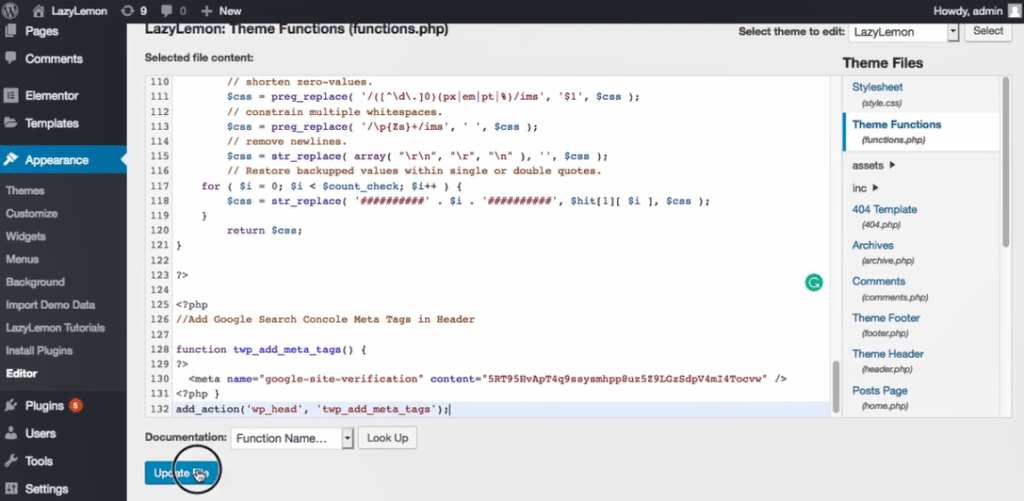
Task: Click the return $css; code line
Action: pos(265,231)
